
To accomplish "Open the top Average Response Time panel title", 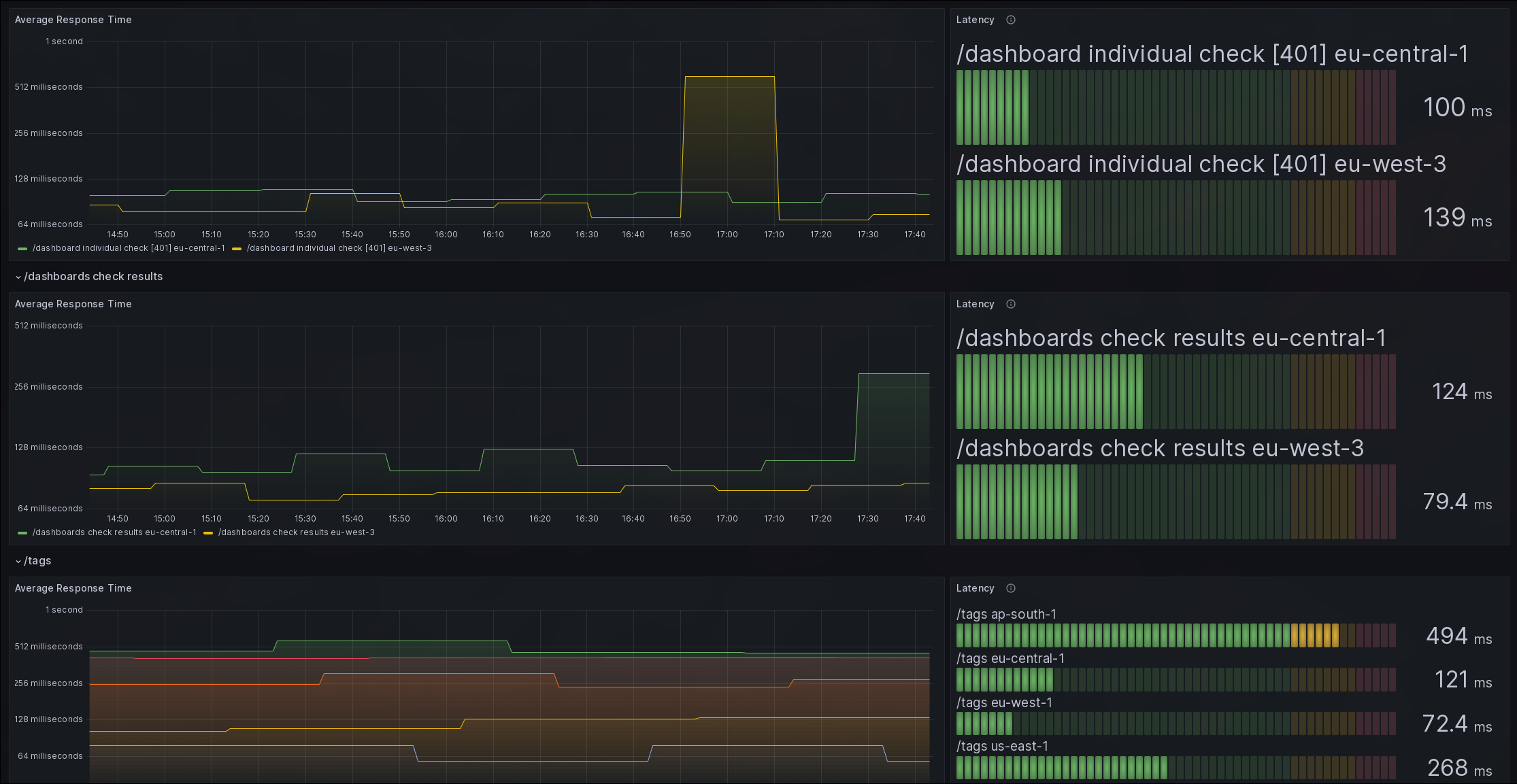I will (73, 20).
